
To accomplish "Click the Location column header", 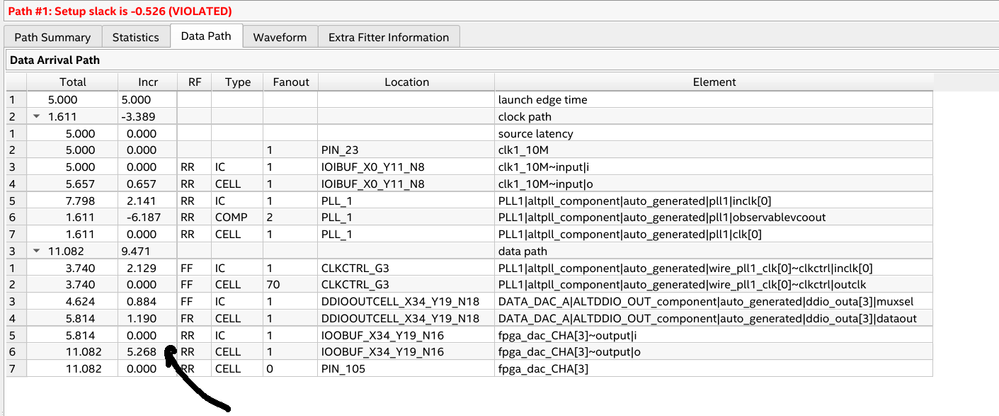I will click(x=405, y=82).
